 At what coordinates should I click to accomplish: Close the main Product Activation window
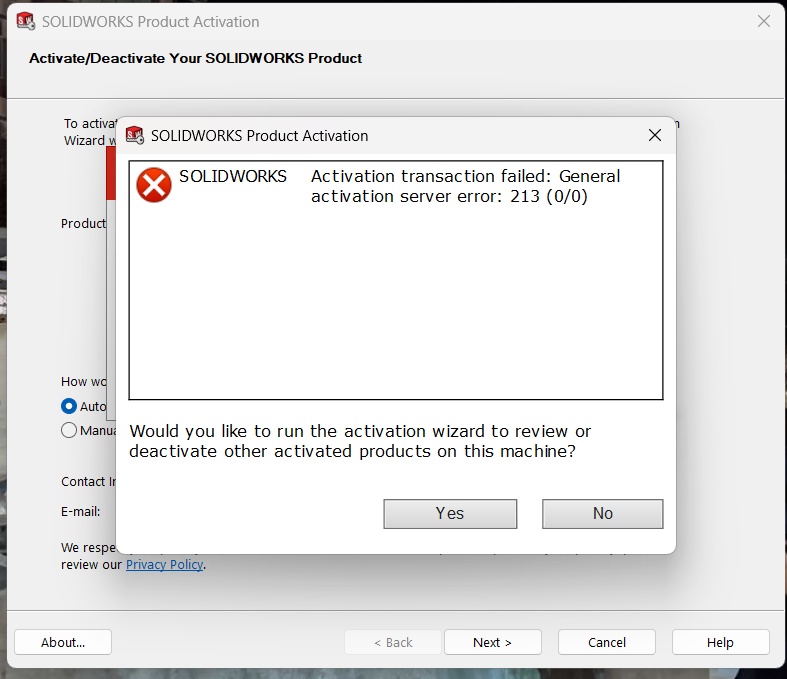[763, 21]
